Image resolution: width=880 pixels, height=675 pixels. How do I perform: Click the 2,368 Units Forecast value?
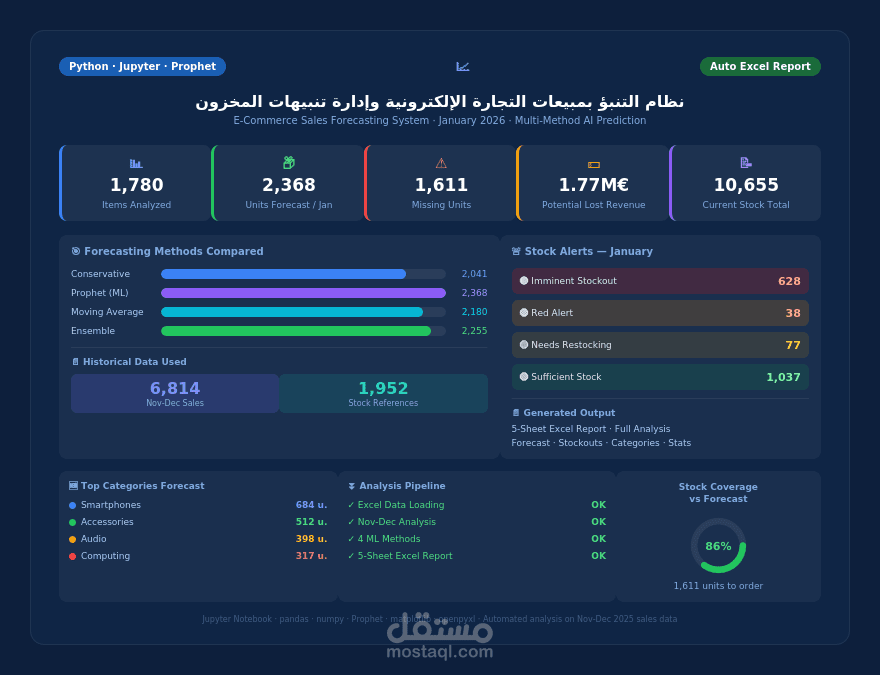289,185
